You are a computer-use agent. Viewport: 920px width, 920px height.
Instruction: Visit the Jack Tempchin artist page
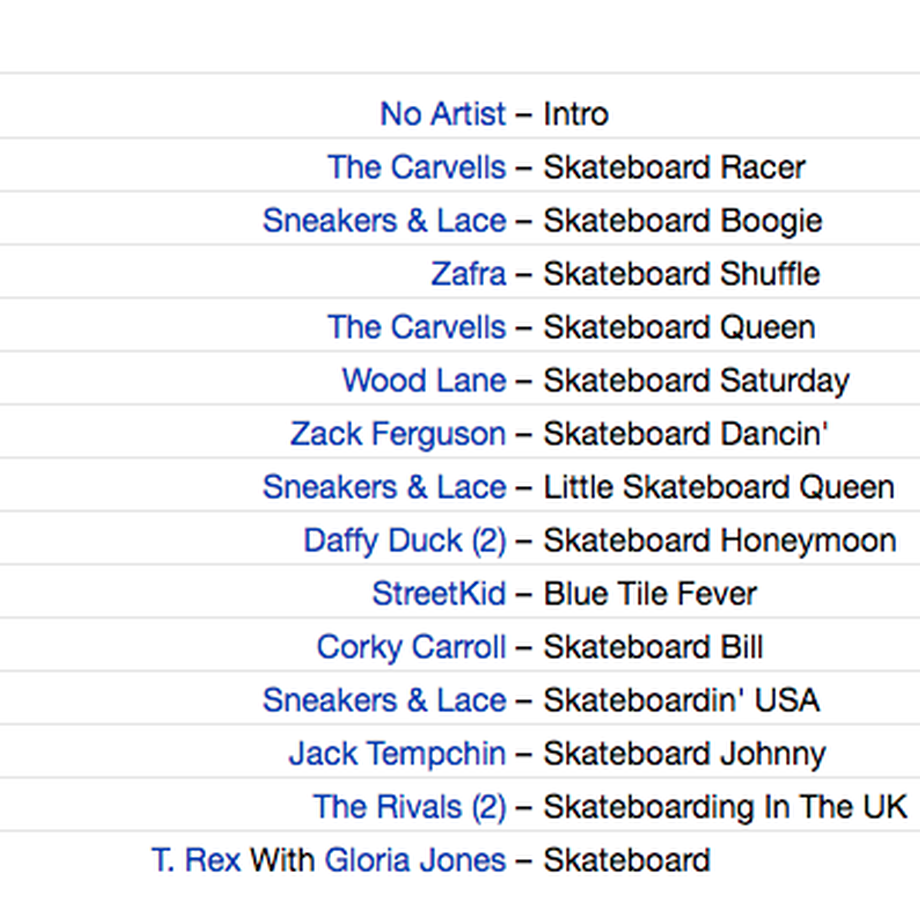[x=397, y=753]
